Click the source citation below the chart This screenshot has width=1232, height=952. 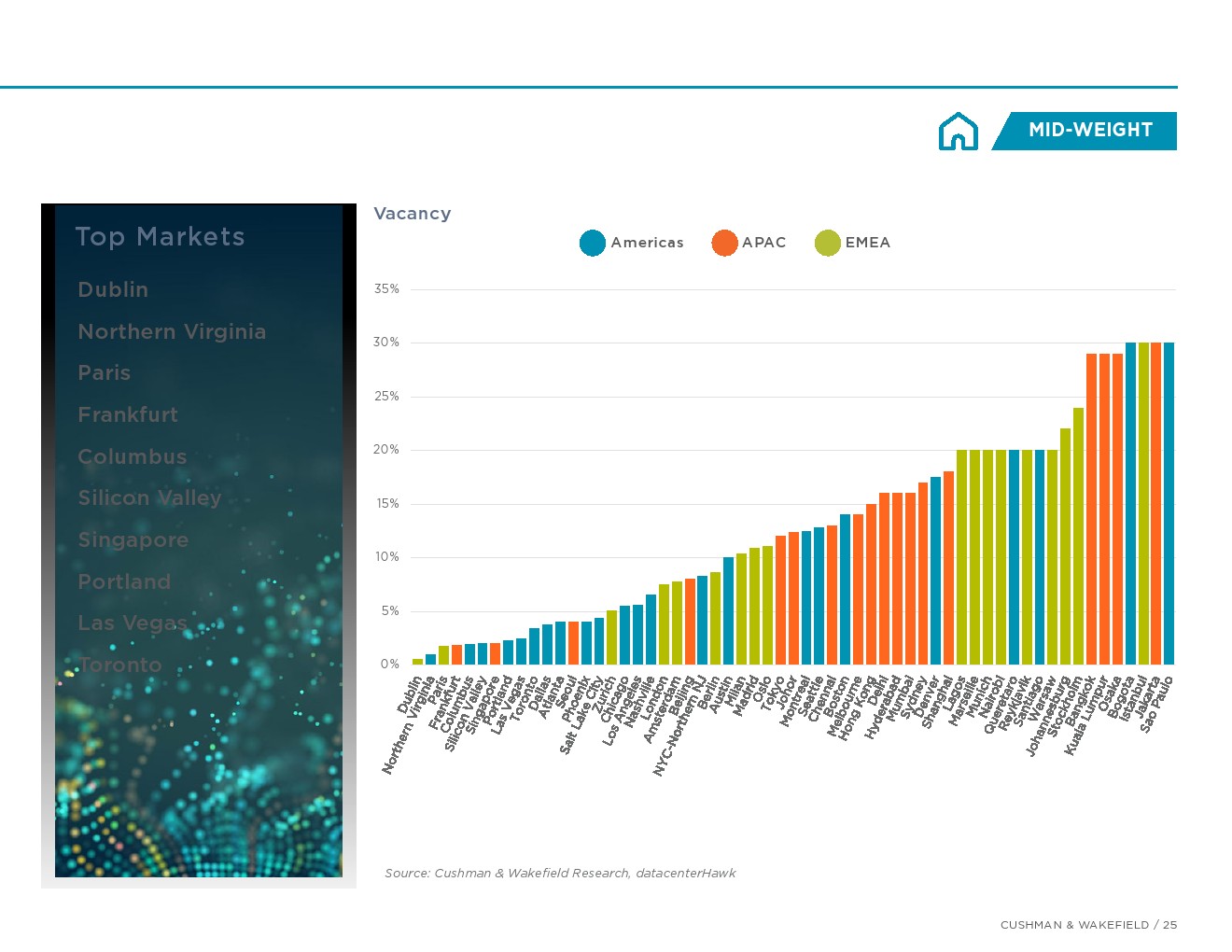[x=560, y=873]
